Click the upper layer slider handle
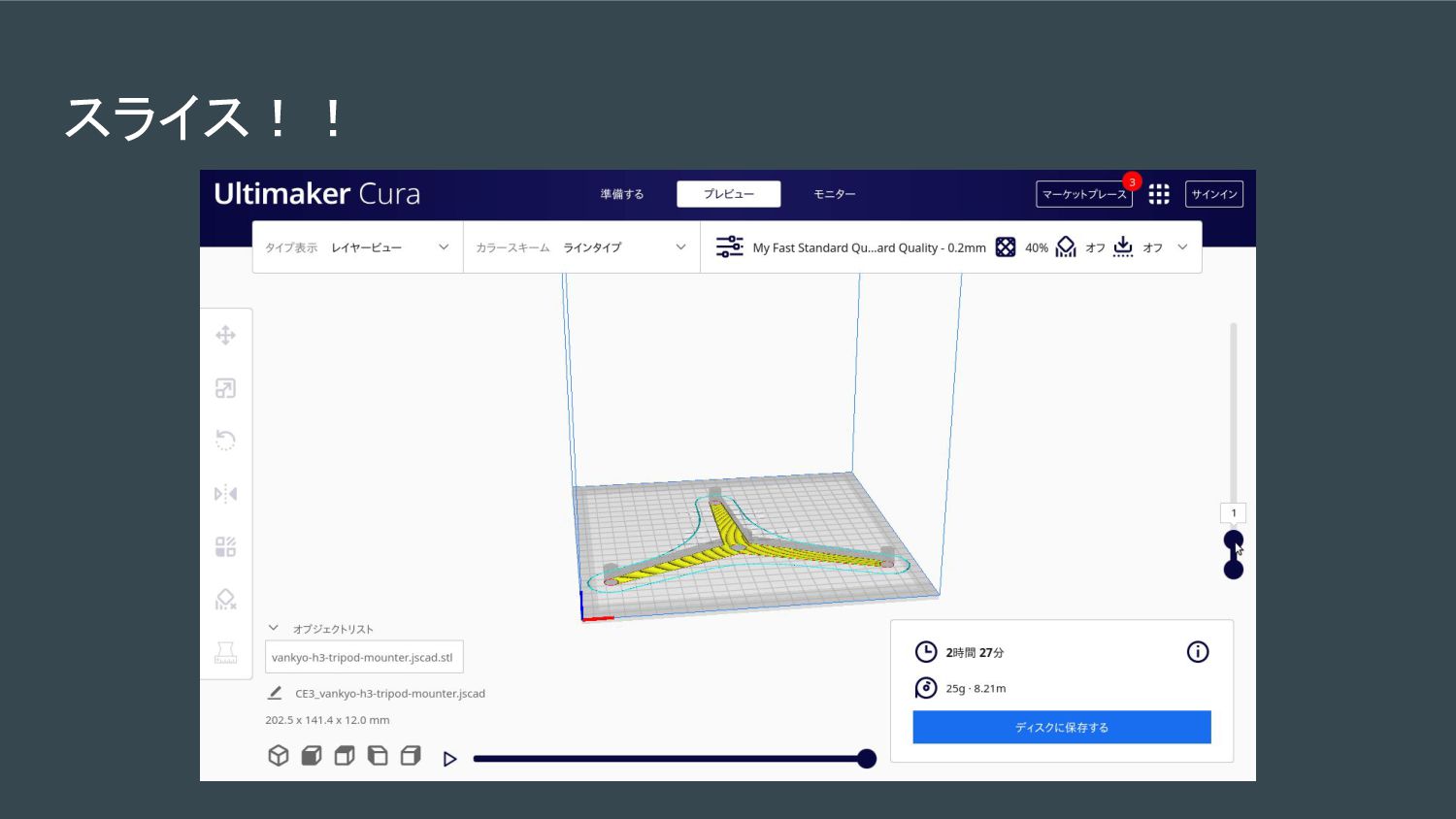Image resolution: width=1456 pixels, height=819 pixels. pyautogui.click(x=1234, y=540)
